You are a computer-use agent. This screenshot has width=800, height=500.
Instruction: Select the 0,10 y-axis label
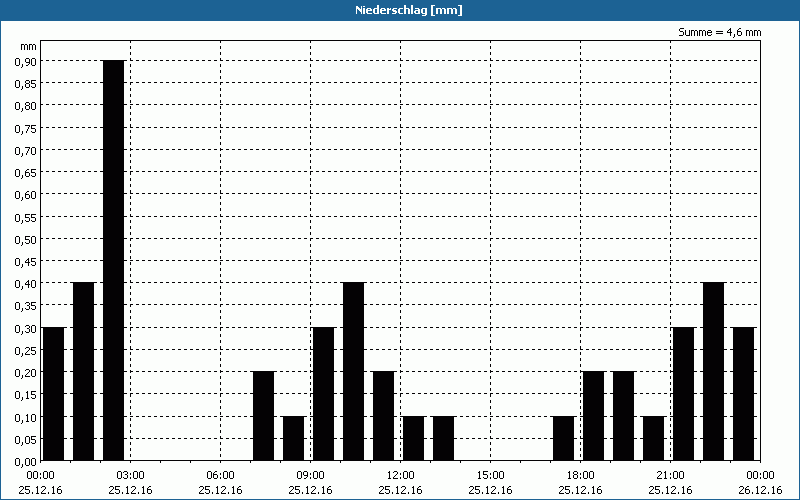click(26, 417)
